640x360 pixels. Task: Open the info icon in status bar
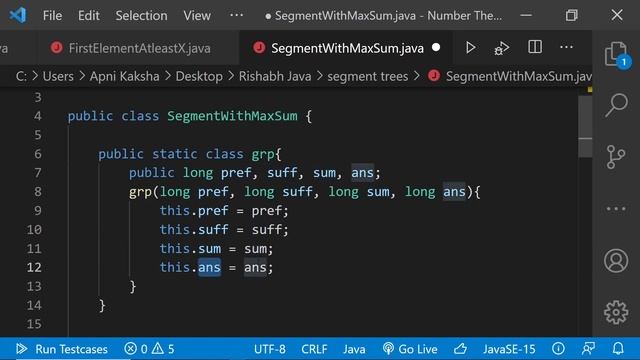click(x=558, y=349)
